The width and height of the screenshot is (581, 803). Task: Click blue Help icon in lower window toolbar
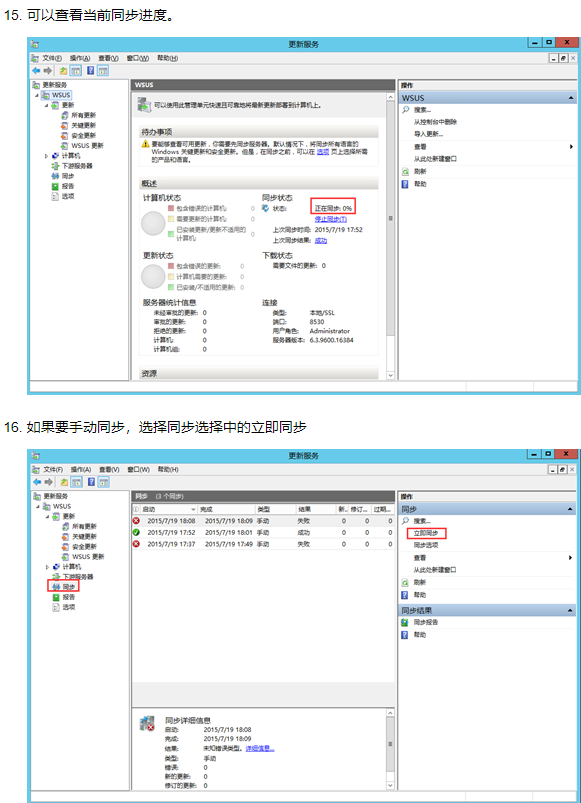click(91, 482)
